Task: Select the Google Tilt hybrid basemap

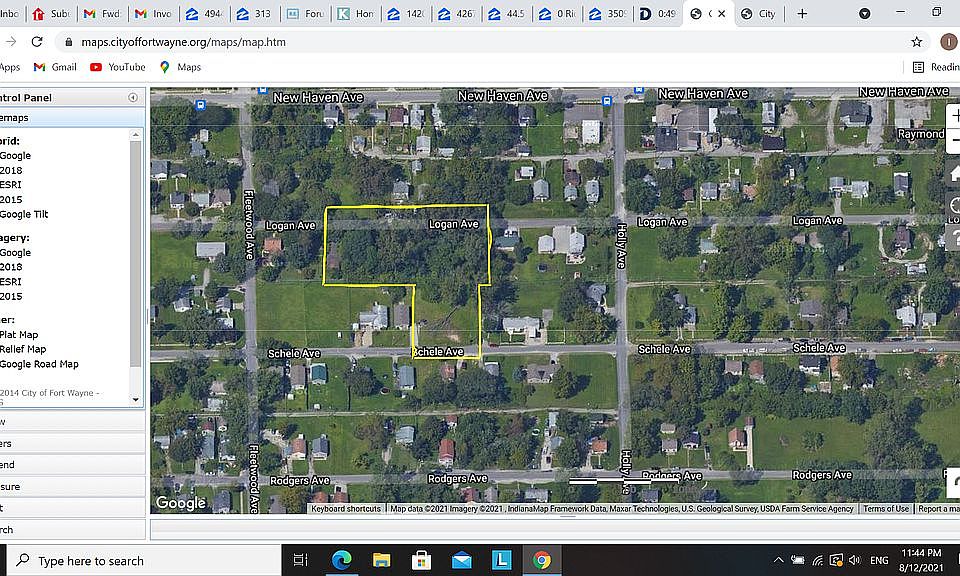Action: 24,214
